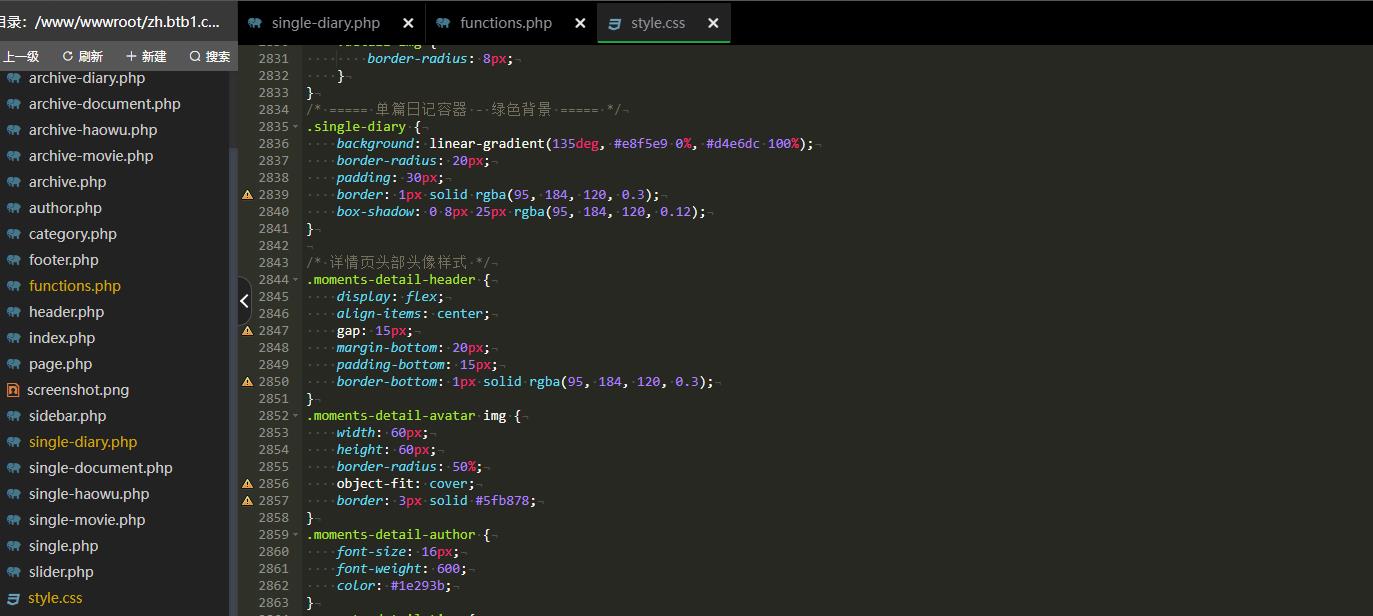
Task: Click elephant icon on functions.php tab
Action: (x=442, y=23)
